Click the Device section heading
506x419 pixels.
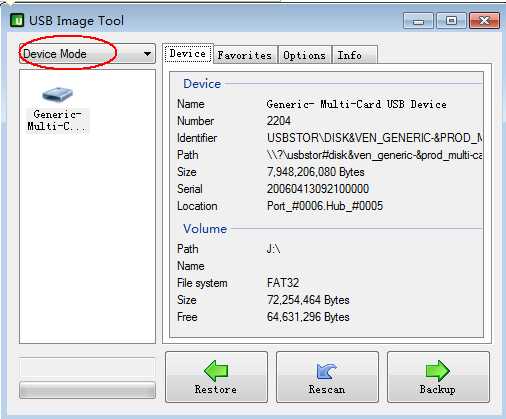click(x=202, y=84)
